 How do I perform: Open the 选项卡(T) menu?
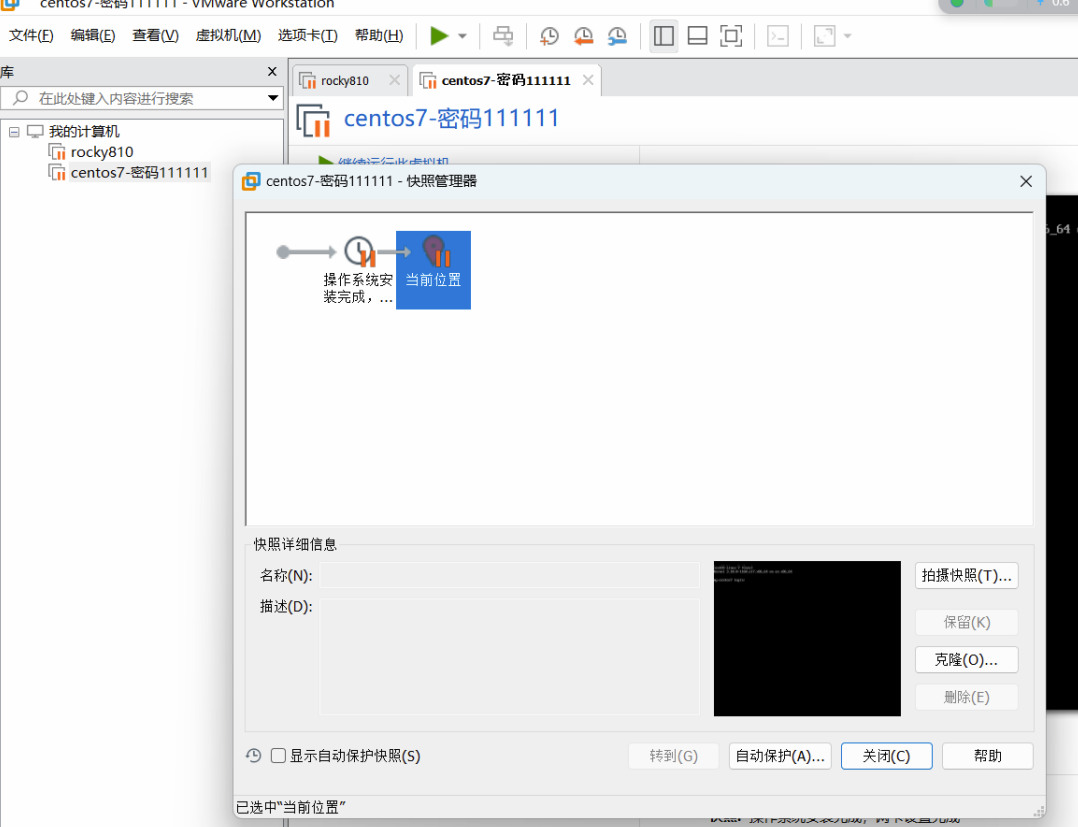pos(307,36)
